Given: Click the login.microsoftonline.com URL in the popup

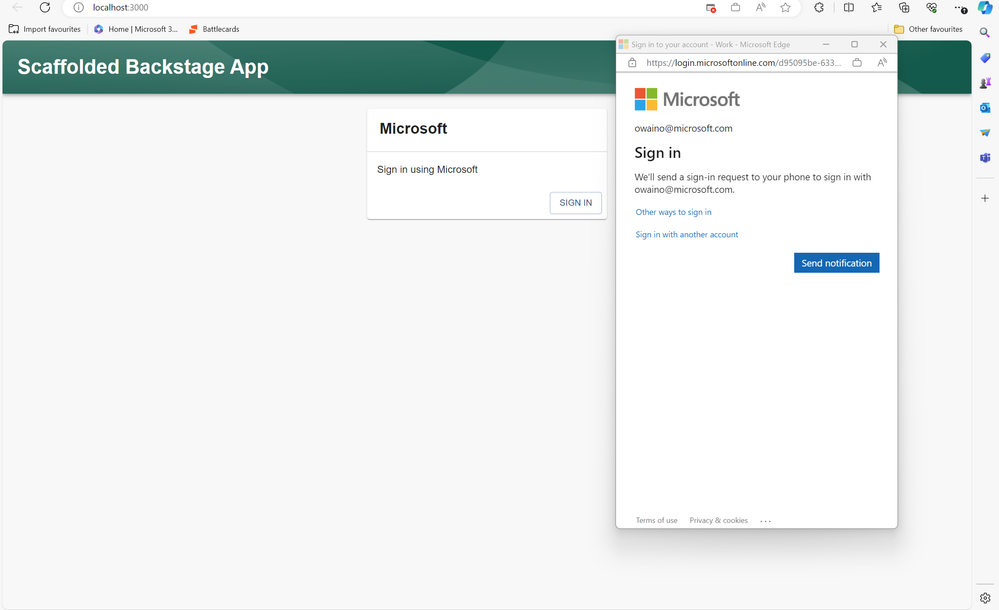Looking at the screenshot, I should (744, 62).
